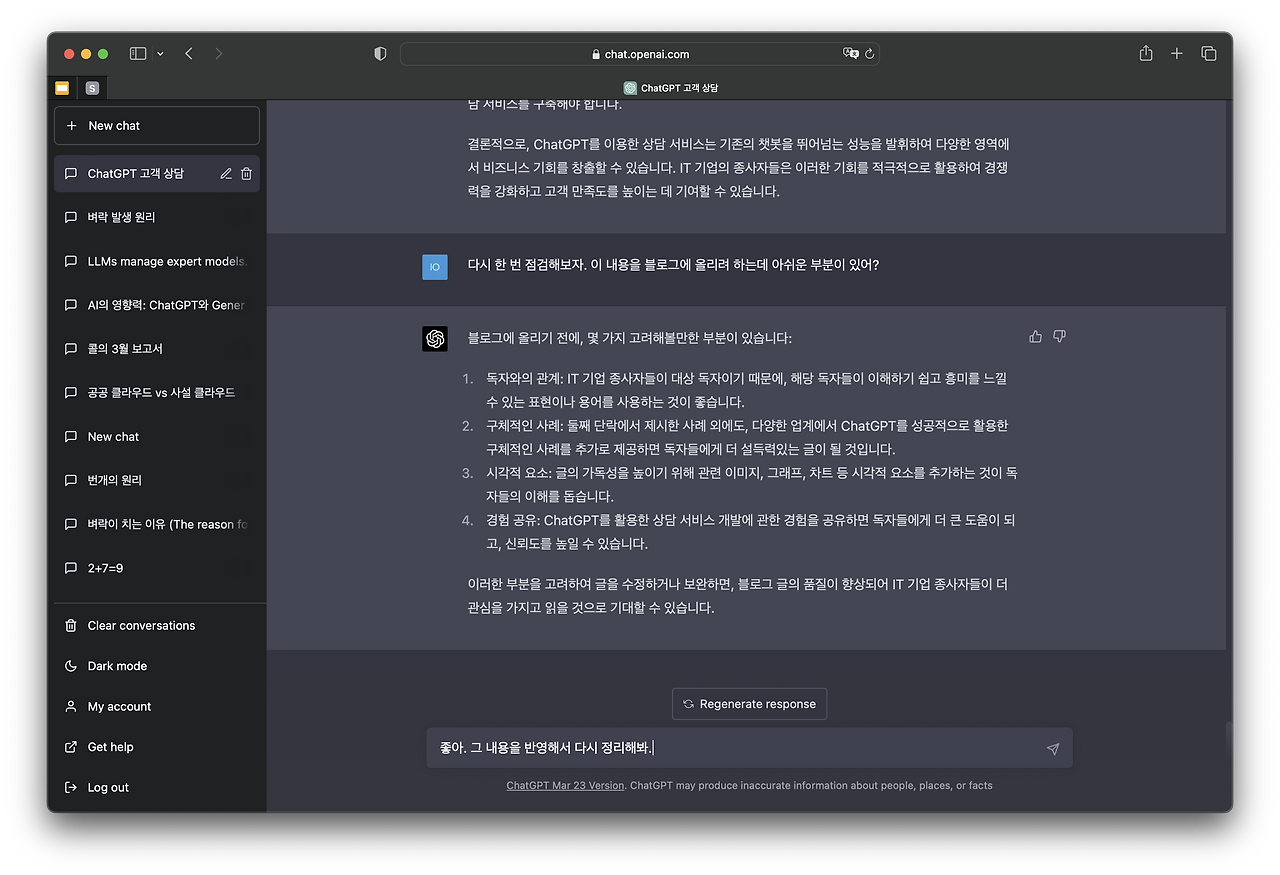Click the New chat plus icon
Screen dimensions: 1280x875
pyautogui.click(x=71, y=125)
